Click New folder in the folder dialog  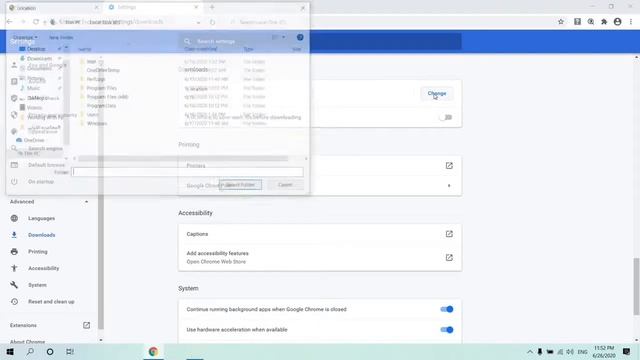[61, 38]
